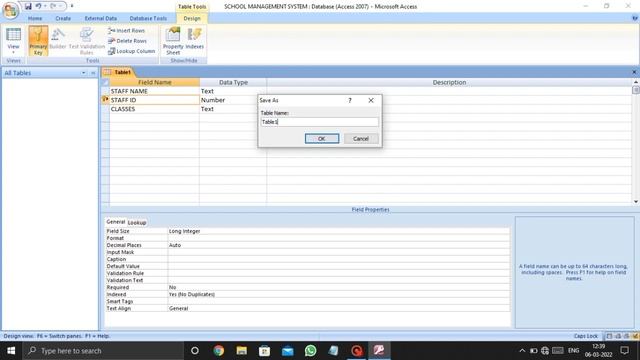
Task: Launch Google Chrome from taskbar
Action: [219, 351]
